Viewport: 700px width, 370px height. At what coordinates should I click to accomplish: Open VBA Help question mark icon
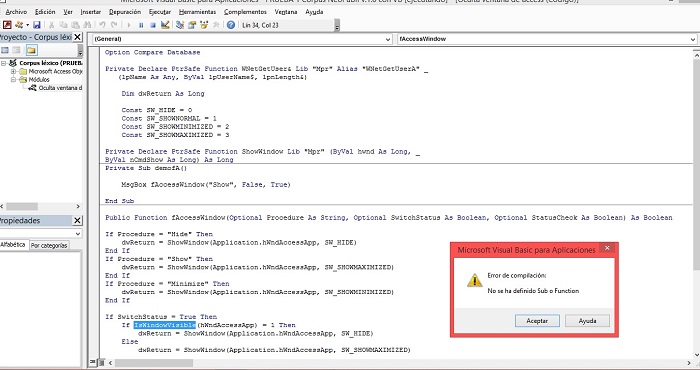click(x=231, y=25)
